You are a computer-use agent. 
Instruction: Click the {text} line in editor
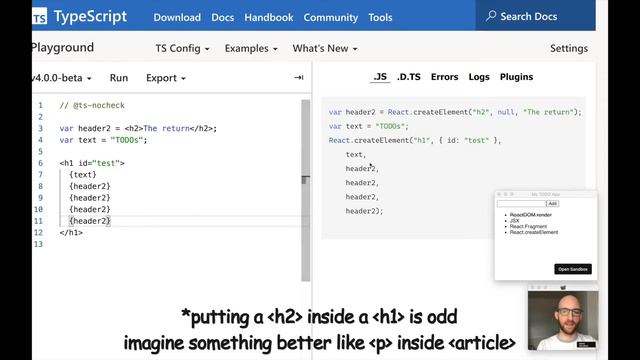pyautogui.click(x=83, y=174)
